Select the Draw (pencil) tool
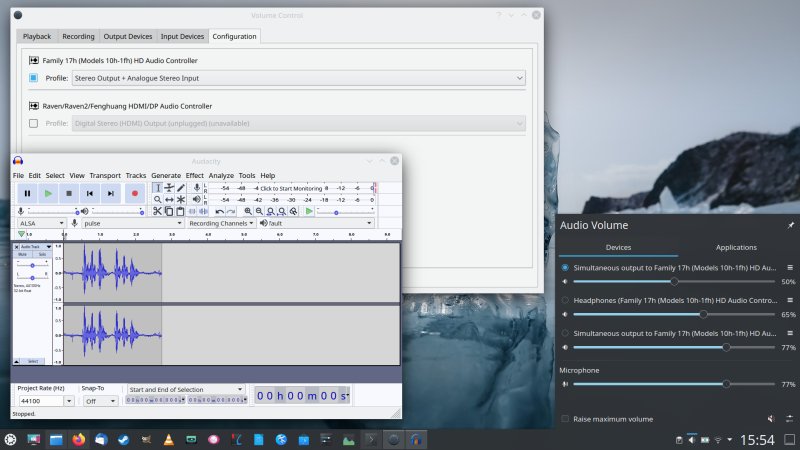Image resolution: width=800 pixels, height=450 pixels. (181, 187)
